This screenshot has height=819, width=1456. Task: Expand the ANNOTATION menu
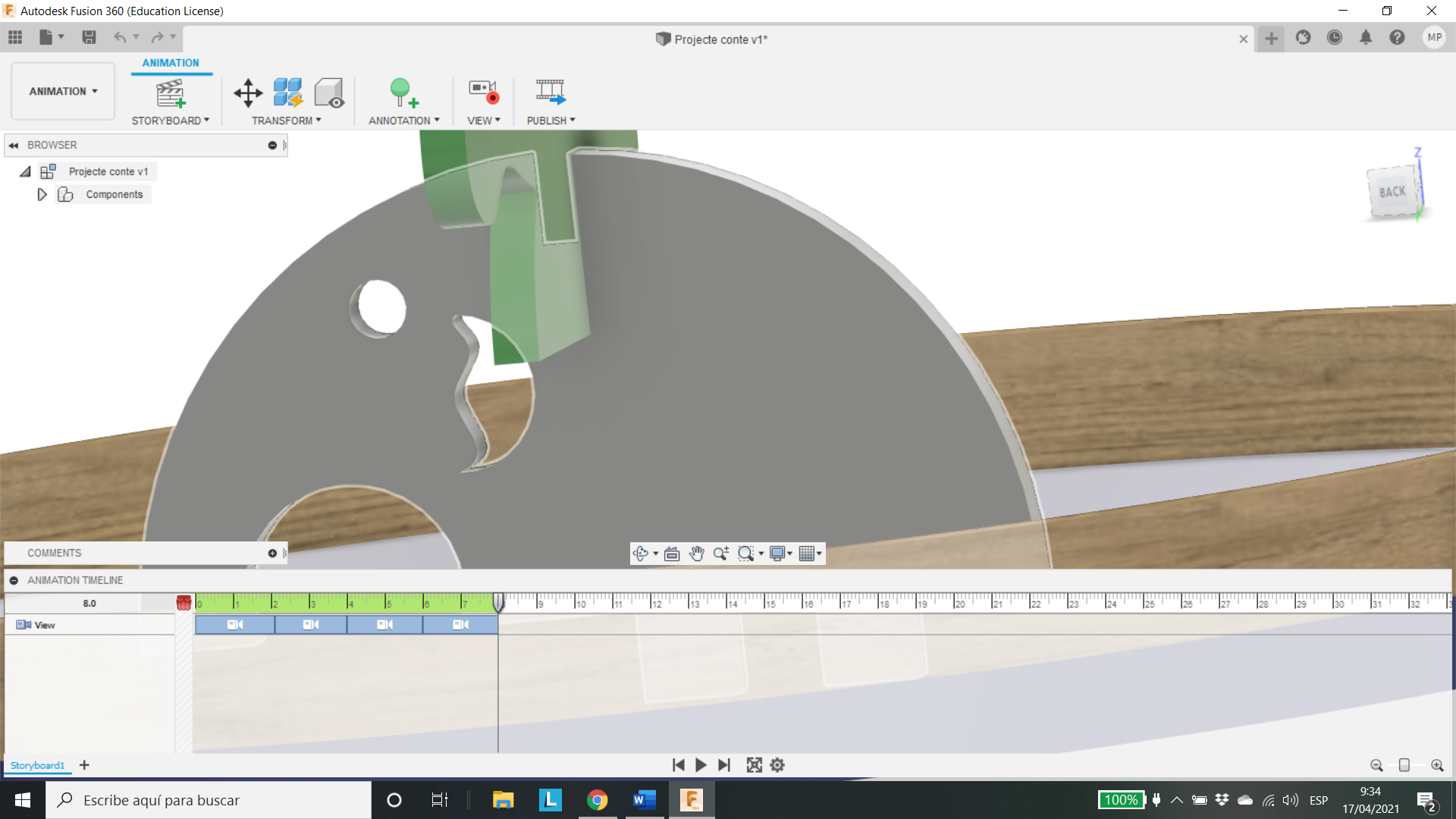404,121
